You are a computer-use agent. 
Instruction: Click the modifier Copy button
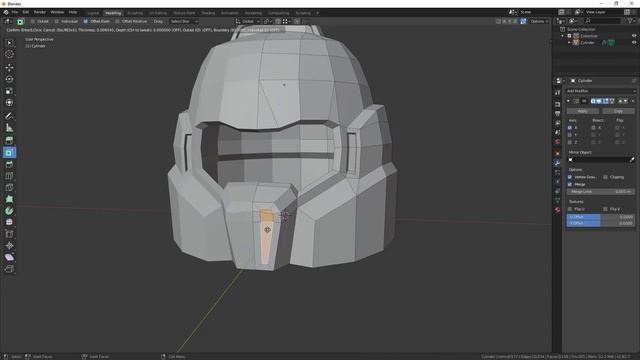coord(618,111)
